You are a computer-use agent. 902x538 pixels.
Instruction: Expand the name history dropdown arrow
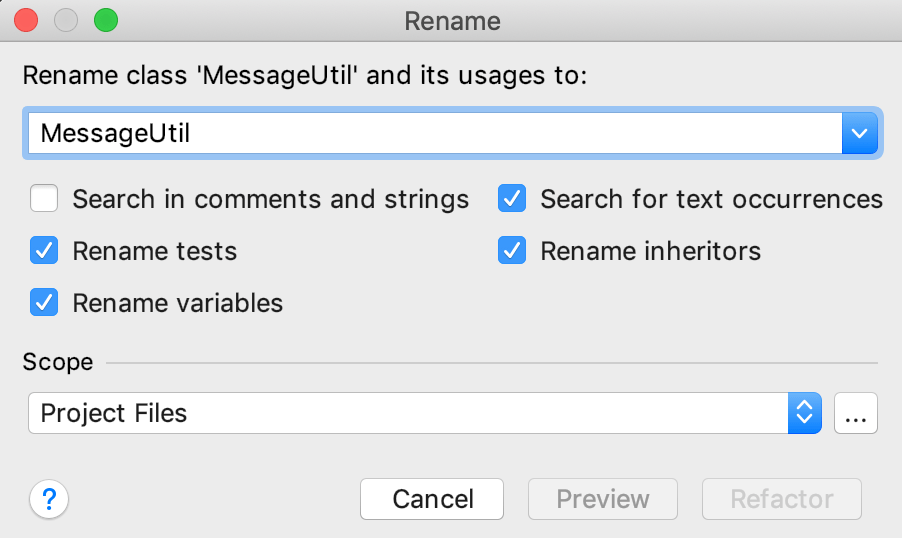tap(859, 133)
